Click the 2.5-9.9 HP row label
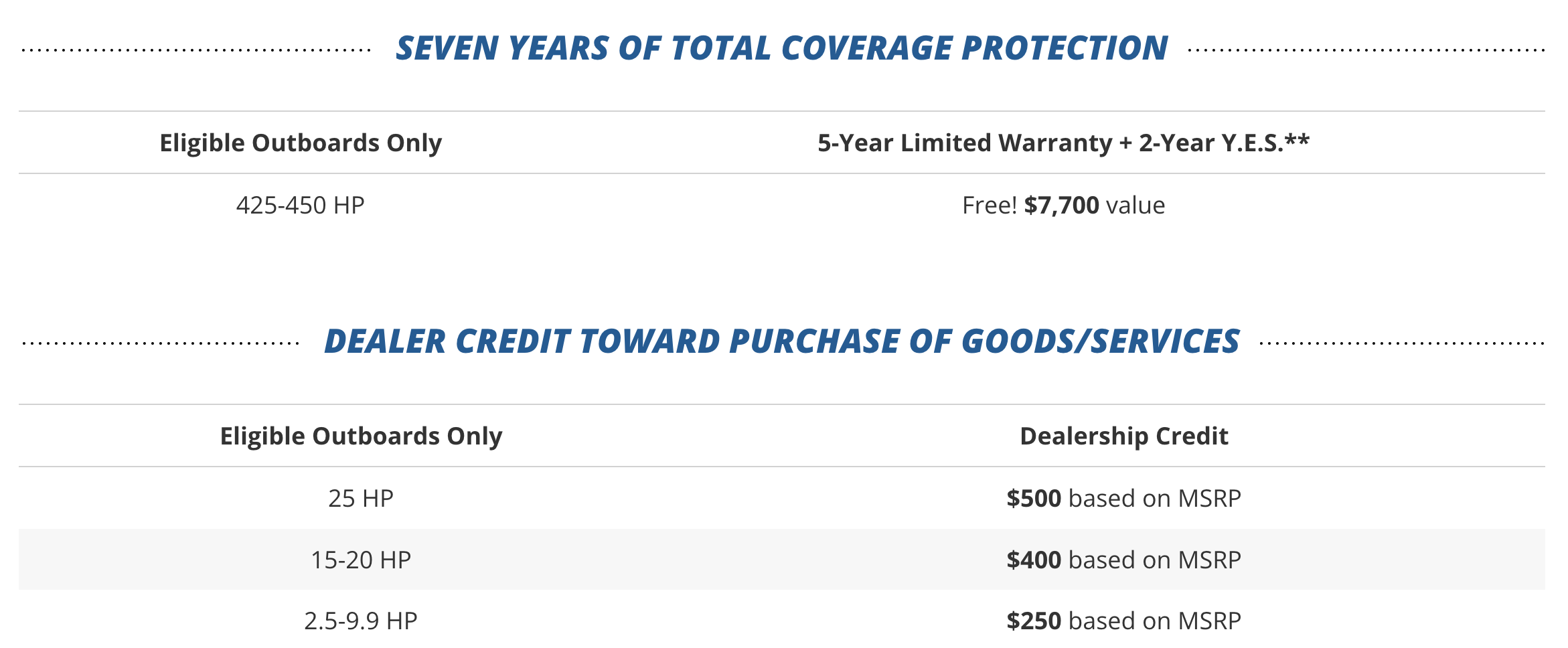 click(x=361, y=621)
